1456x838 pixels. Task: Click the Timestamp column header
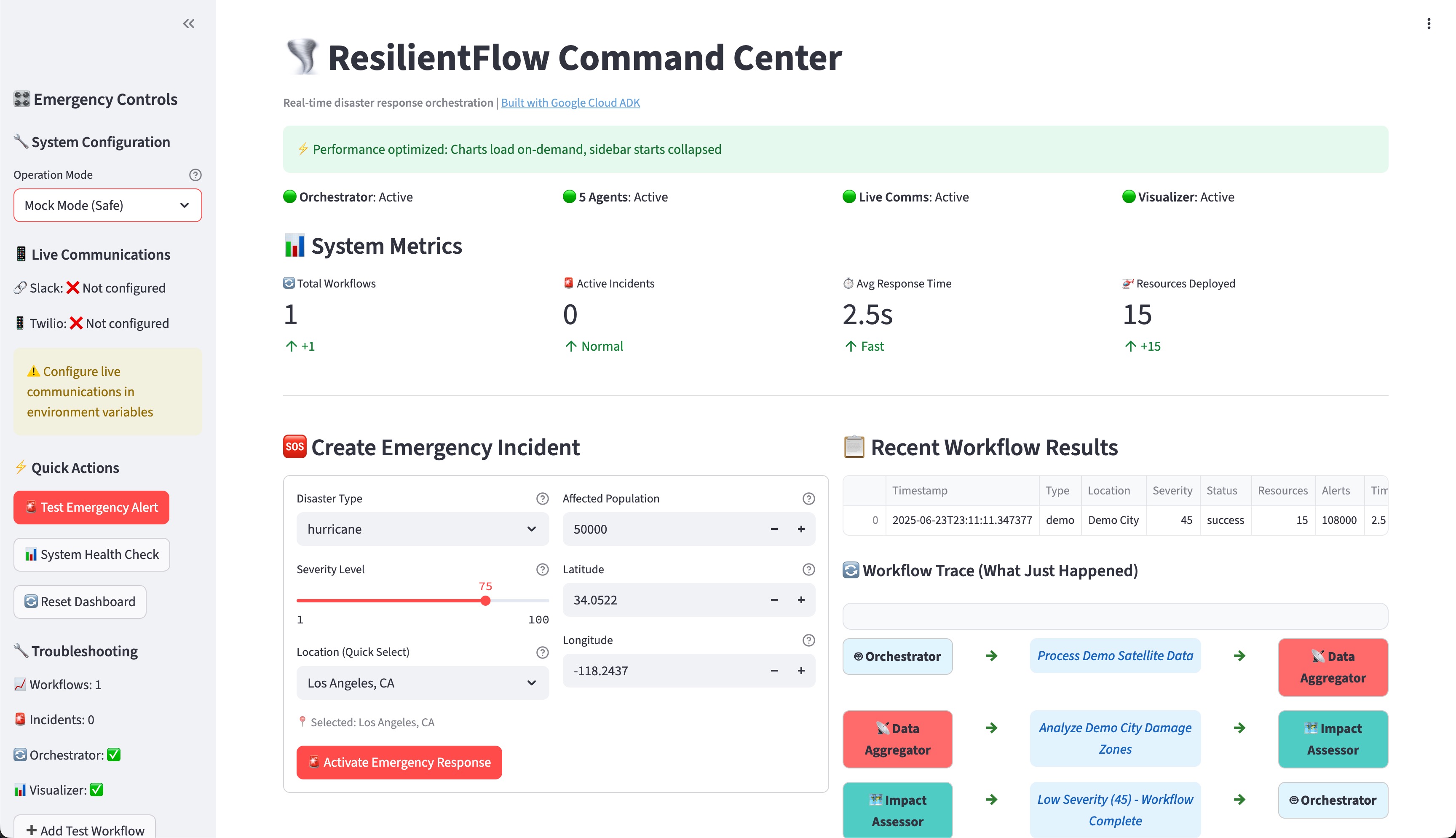920,490
